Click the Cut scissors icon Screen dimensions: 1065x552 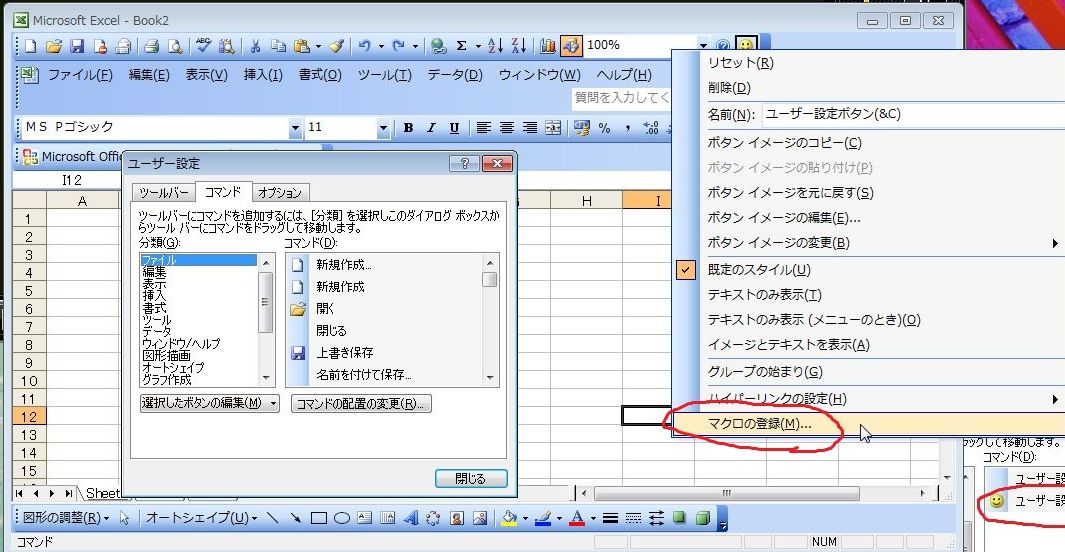click(x=255, y=46)
